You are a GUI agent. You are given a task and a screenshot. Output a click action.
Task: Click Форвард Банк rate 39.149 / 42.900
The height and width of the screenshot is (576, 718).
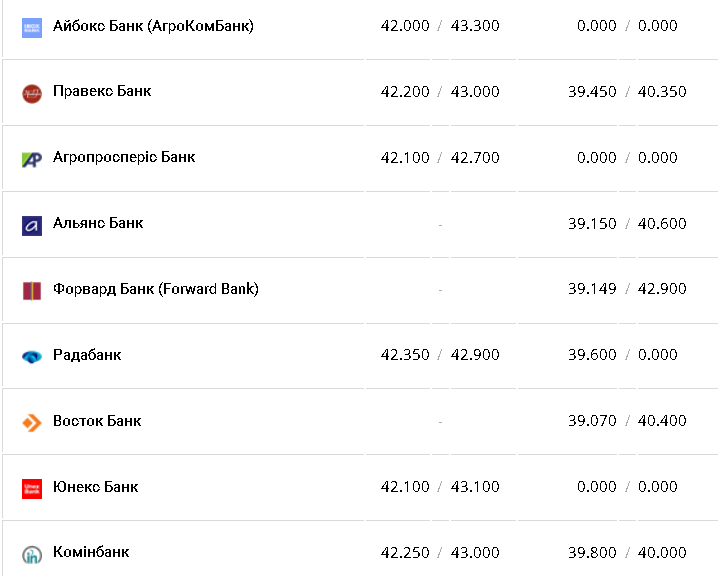[x=627, y=289]
